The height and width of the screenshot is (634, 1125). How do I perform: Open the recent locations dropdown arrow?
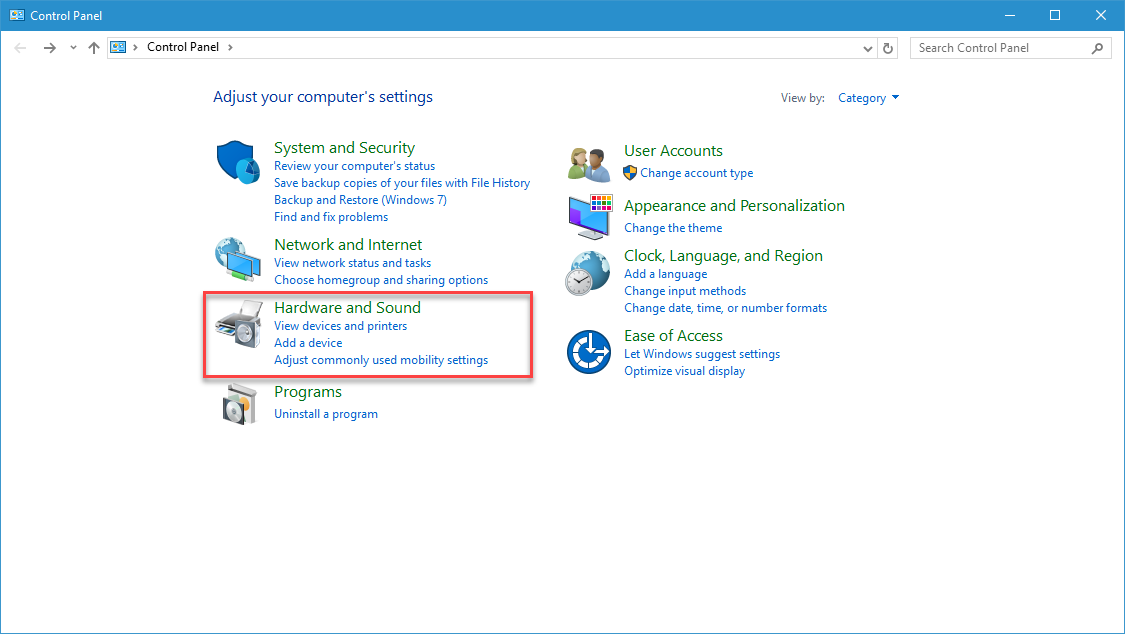[x=73, y=48]
